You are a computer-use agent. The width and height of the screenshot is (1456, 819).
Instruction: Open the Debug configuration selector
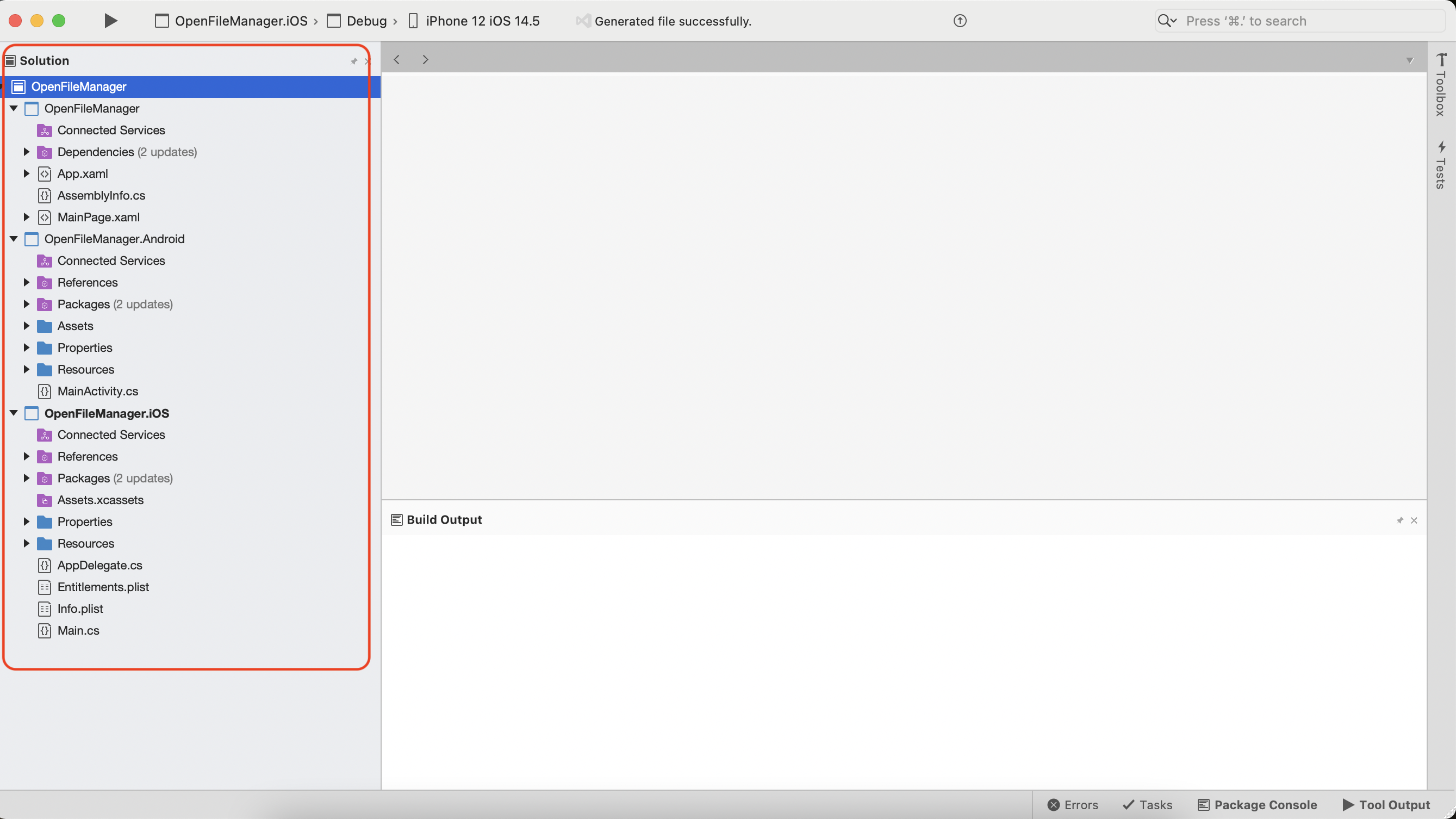coord(357,21)
